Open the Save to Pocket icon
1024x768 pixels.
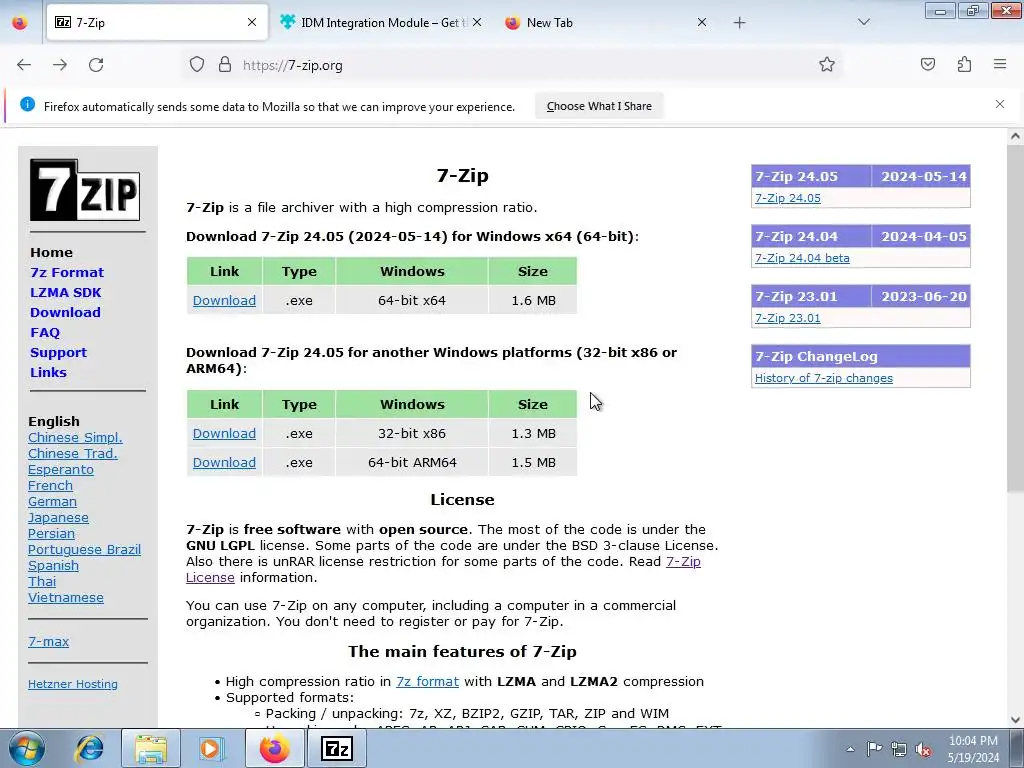pyautogui.click(x=928, y=64)
